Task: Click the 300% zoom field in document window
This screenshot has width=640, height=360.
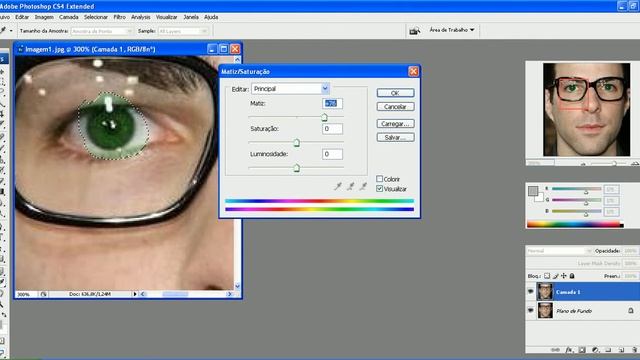Action: coord(26,294)
